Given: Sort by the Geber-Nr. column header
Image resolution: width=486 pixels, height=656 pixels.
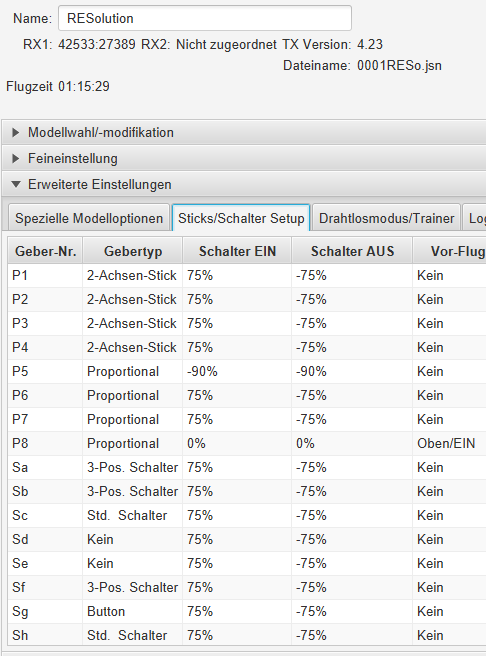Looking at the screenshot, I should [45, 251].
